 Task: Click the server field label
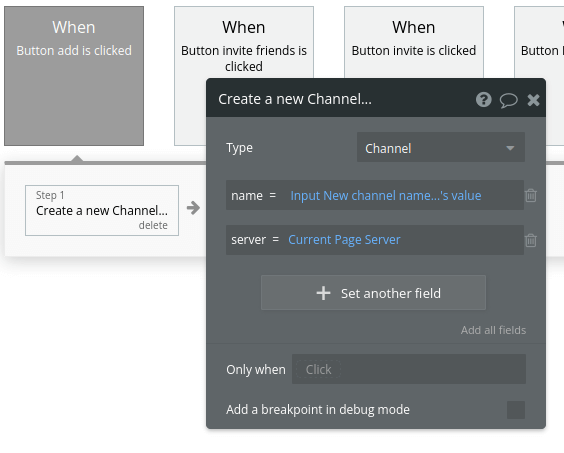(x=249, y=240)
